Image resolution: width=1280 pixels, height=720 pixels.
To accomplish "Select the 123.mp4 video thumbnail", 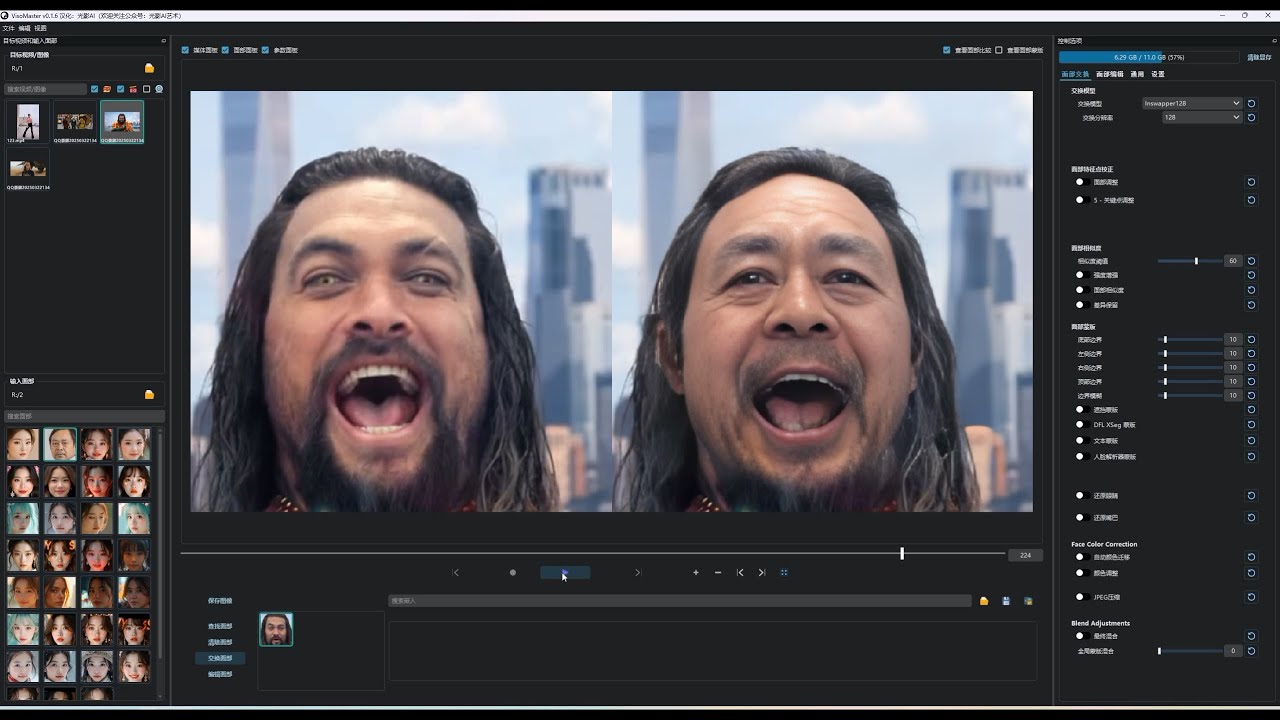I will (28, 122).
